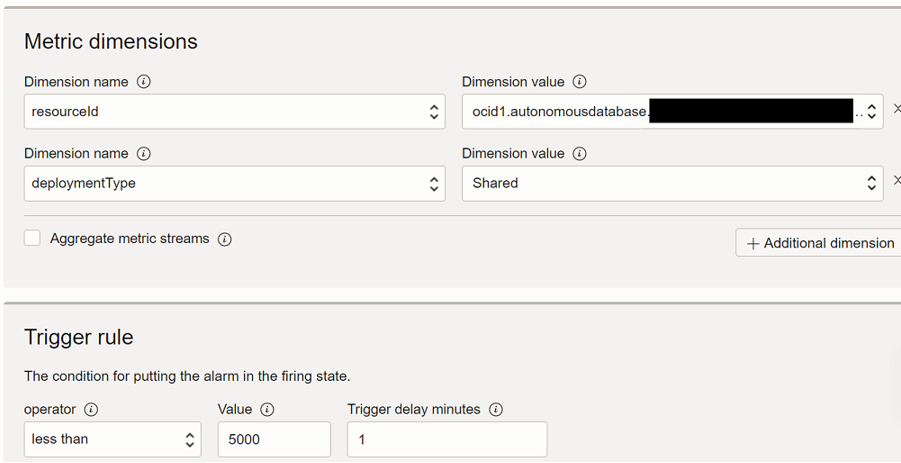Focus the Trigger delay minutes field

click(446, 439)
